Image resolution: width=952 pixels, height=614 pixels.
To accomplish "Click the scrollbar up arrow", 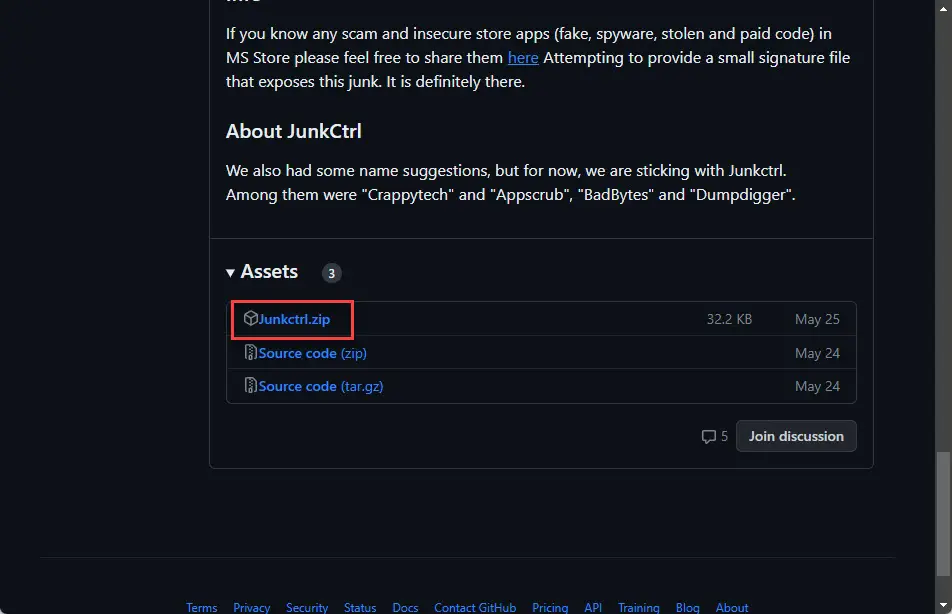I will coord(943,9).
